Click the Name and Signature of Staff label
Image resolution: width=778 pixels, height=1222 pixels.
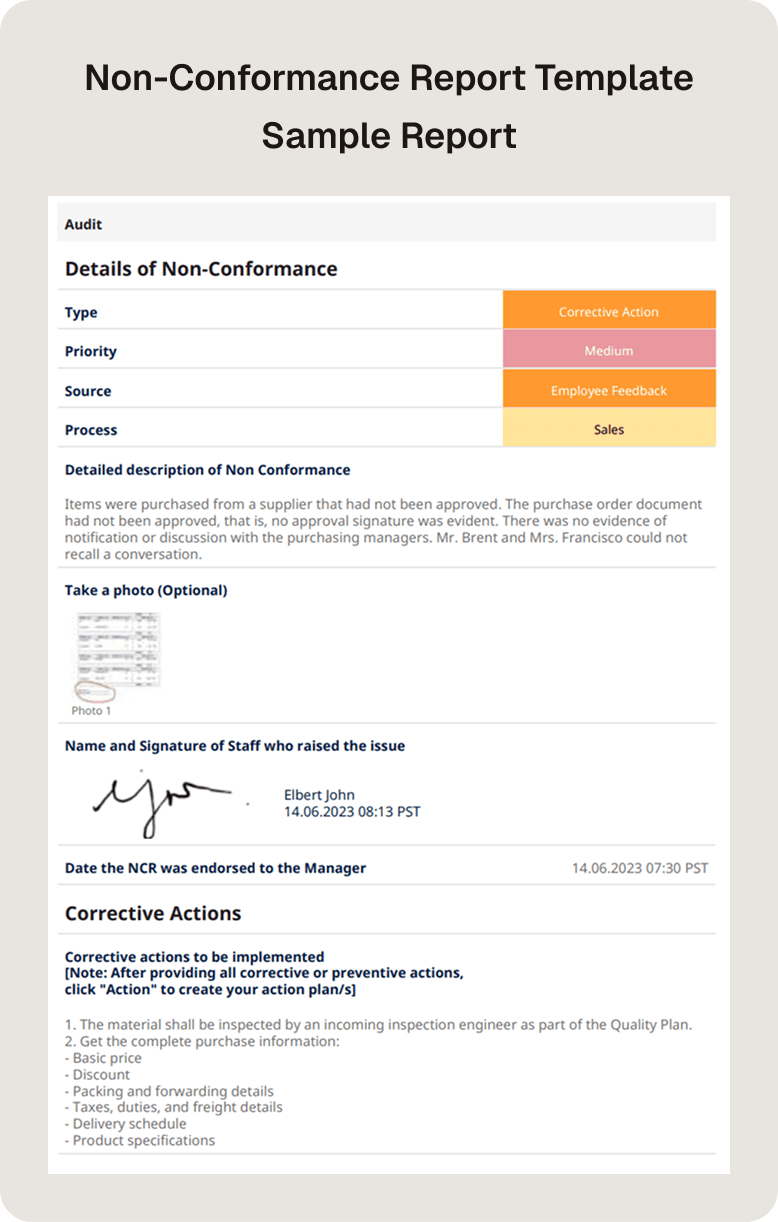pyautogui.click(x=235, y=746)
